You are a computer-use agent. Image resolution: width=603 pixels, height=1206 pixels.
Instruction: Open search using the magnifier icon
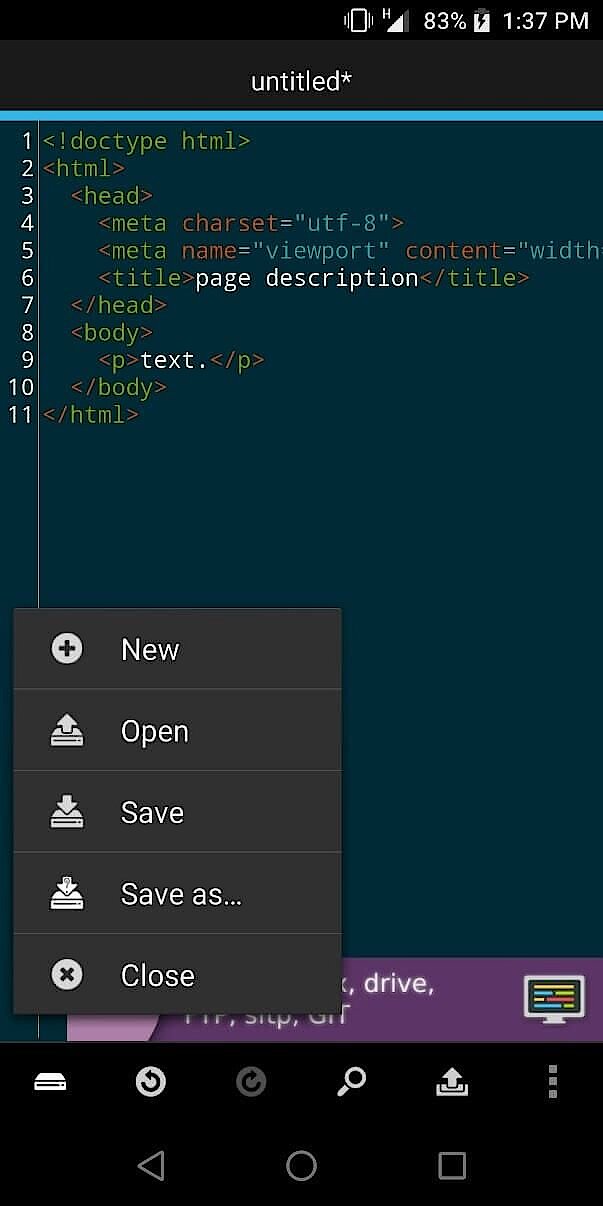tap(351, 1081)
